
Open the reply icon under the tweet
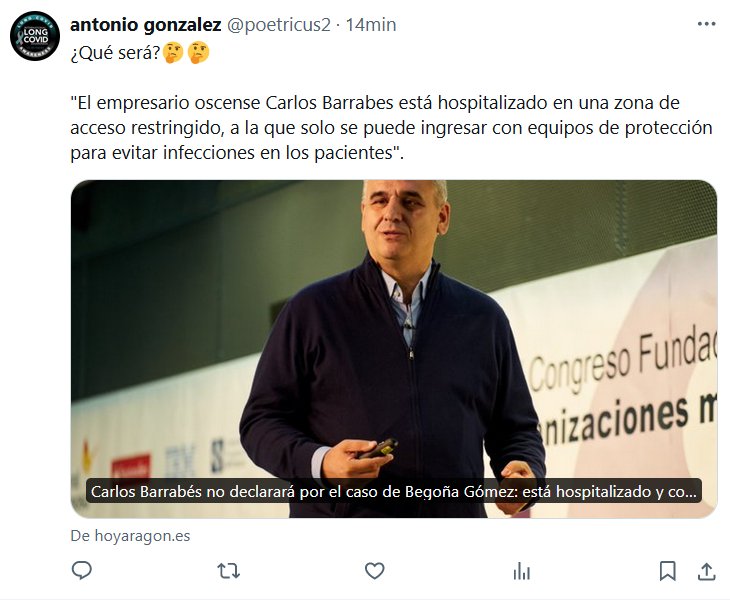point(81,571)
